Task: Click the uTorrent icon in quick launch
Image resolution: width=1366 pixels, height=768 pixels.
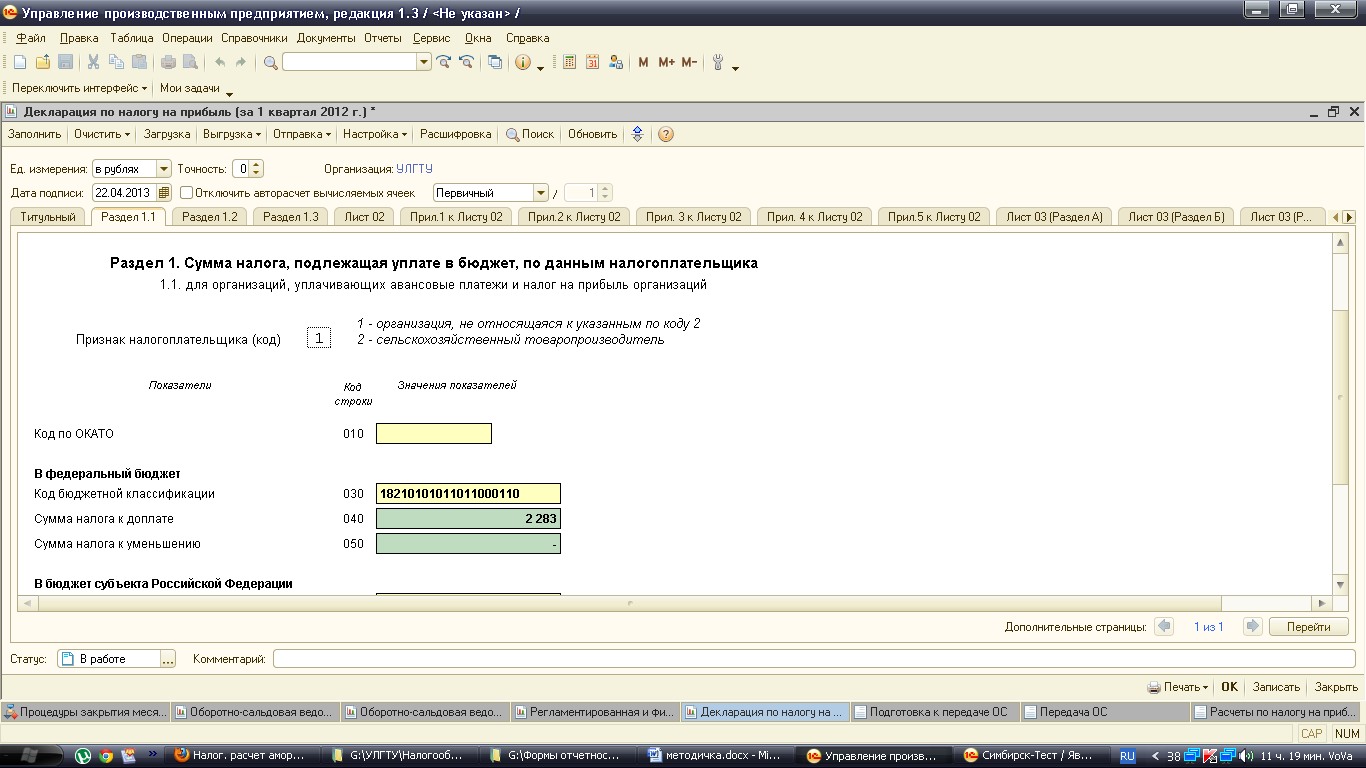Action: tap(84, 756)
